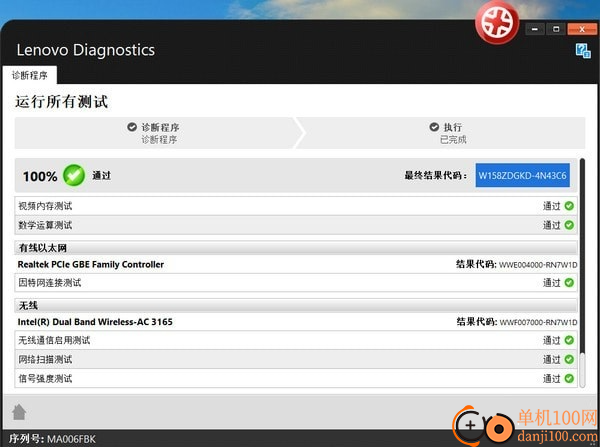Click result code WWF007000-RN7W1D
The image size is (601, 447).
[x=538, y=322]
